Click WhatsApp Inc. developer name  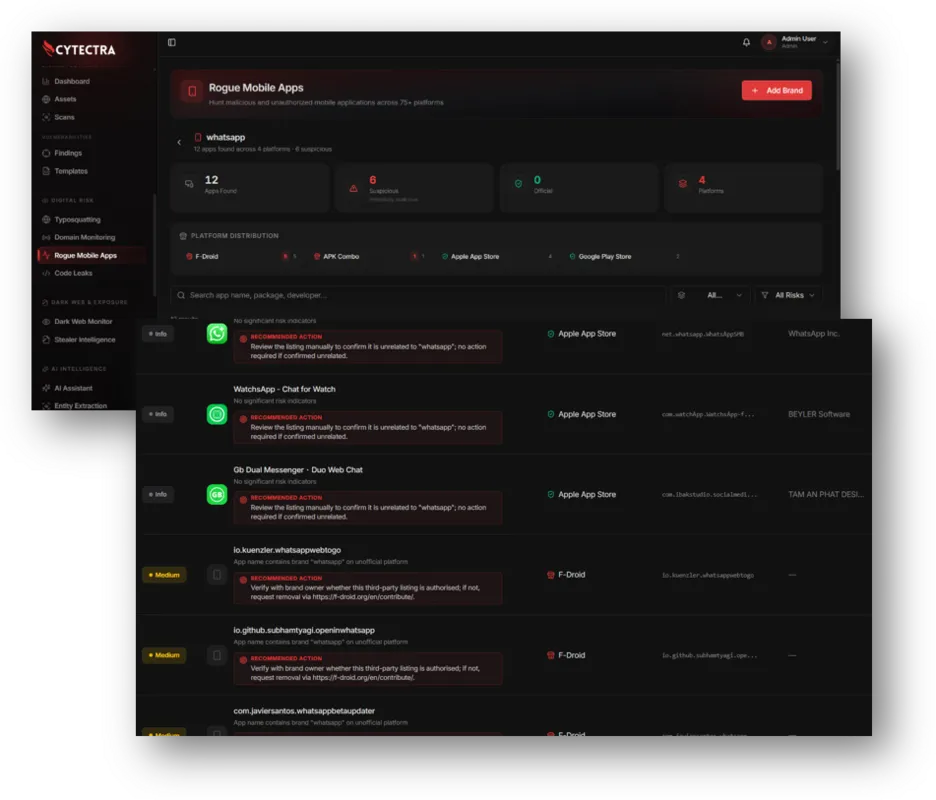point(814,334)
